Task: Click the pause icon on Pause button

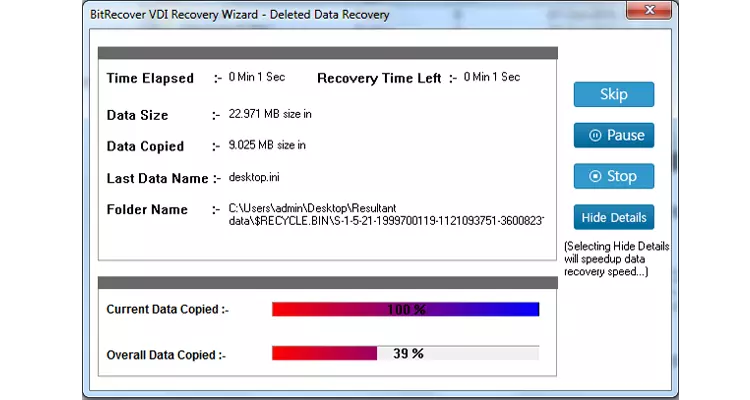Action: 595,135
